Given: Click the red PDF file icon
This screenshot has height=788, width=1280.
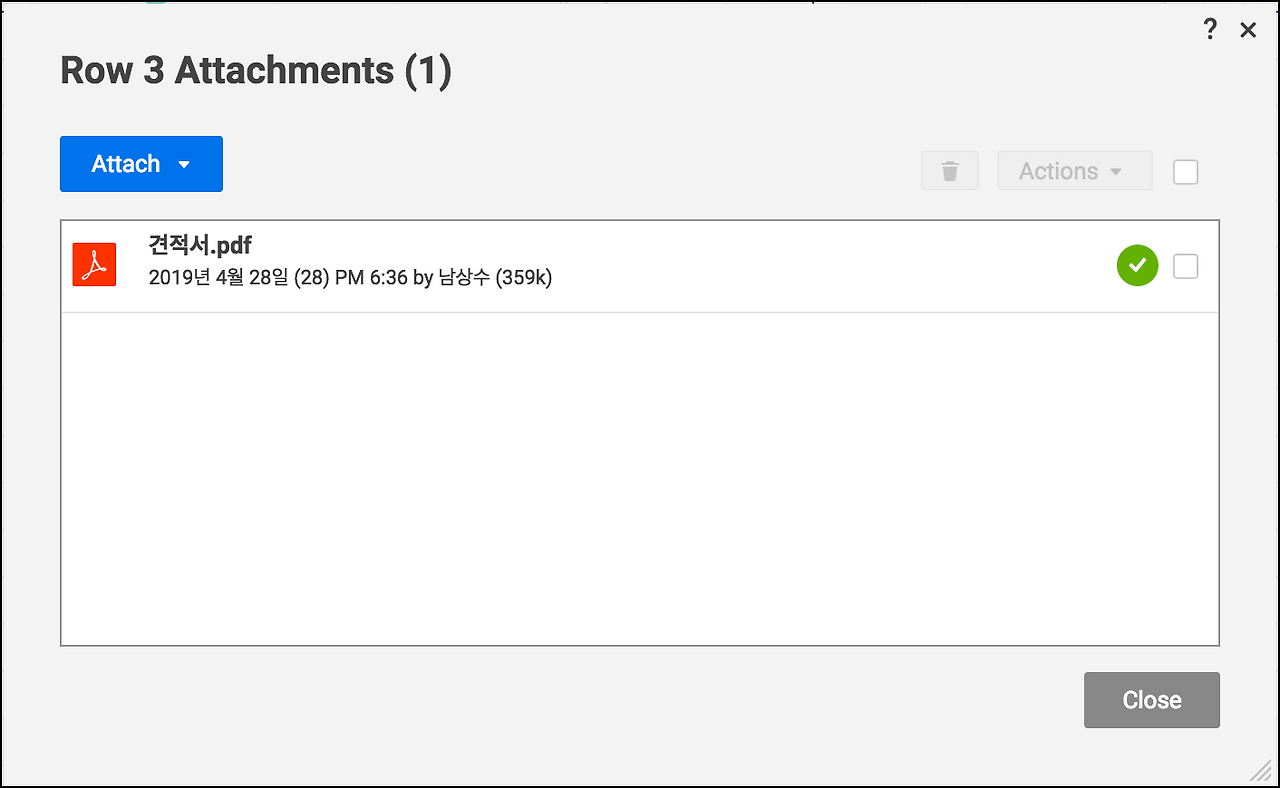Looking at the screenshot, I should pyautogui.click(x=94, y=264).
